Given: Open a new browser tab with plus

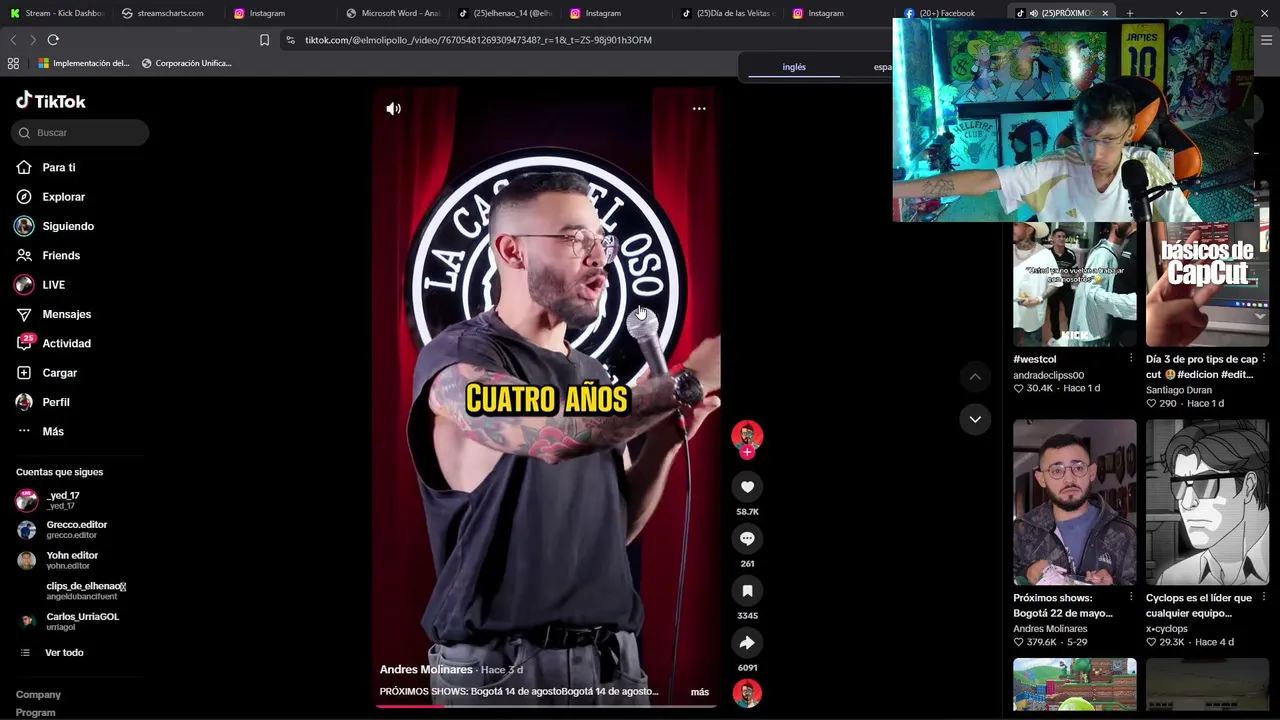Looking at the screenshot, I should point(1129,13).
